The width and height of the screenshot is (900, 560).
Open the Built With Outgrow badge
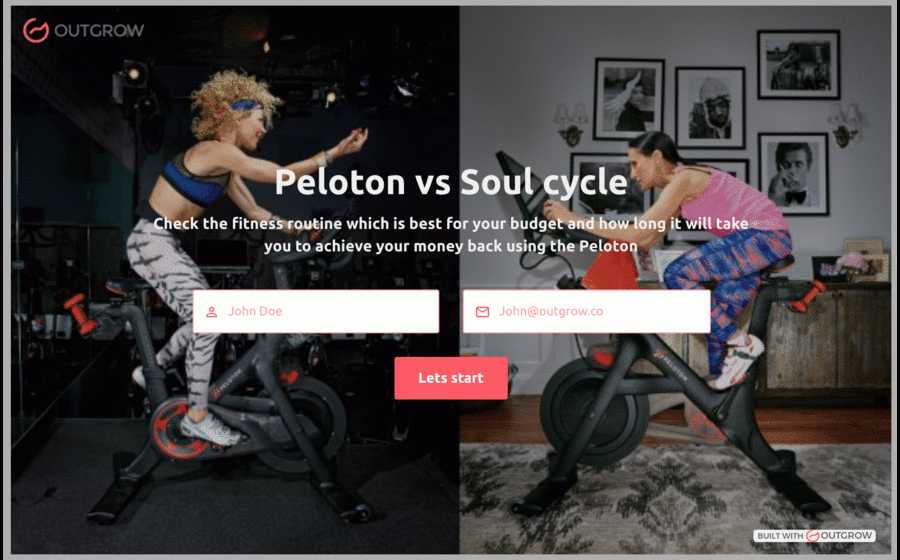pos(814,535)
